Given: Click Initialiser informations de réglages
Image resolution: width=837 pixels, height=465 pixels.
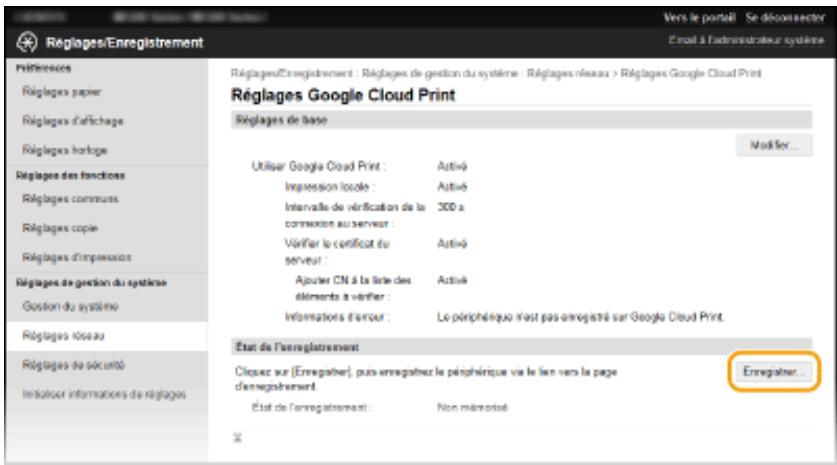Looking at the screenshot, I should tap(104, 395).
